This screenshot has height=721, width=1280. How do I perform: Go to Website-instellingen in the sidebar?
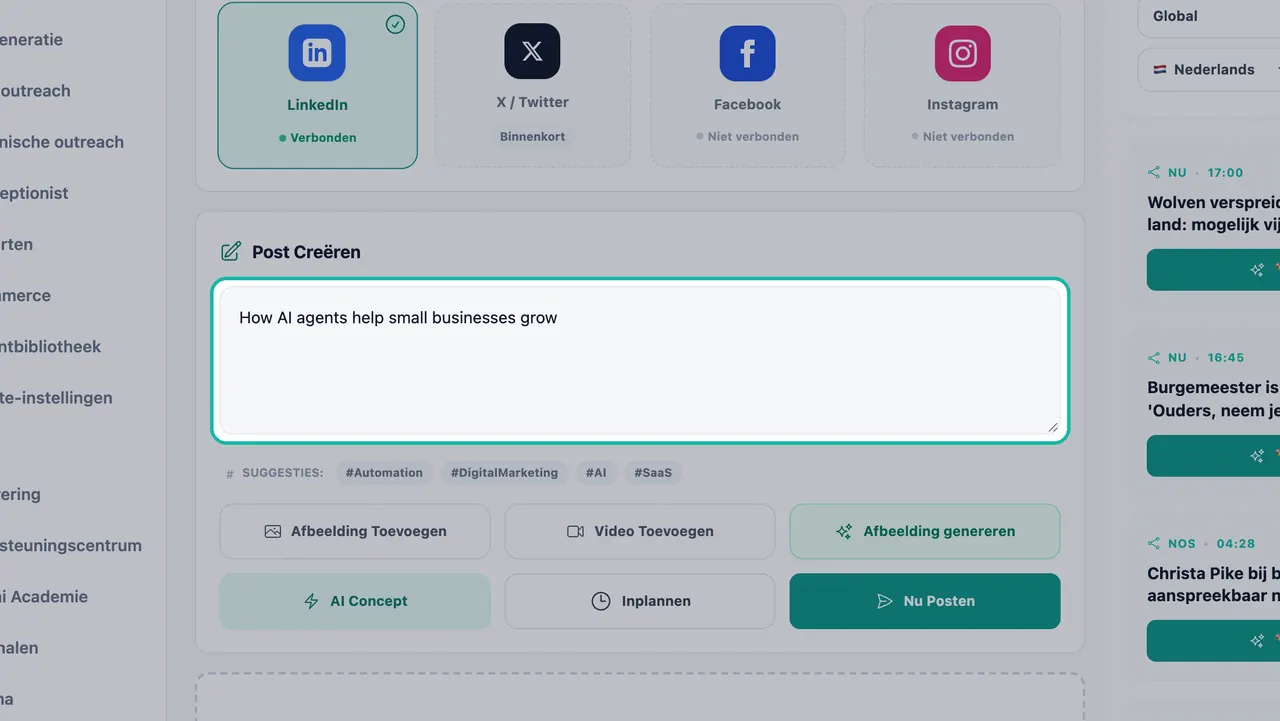[56, 397]
